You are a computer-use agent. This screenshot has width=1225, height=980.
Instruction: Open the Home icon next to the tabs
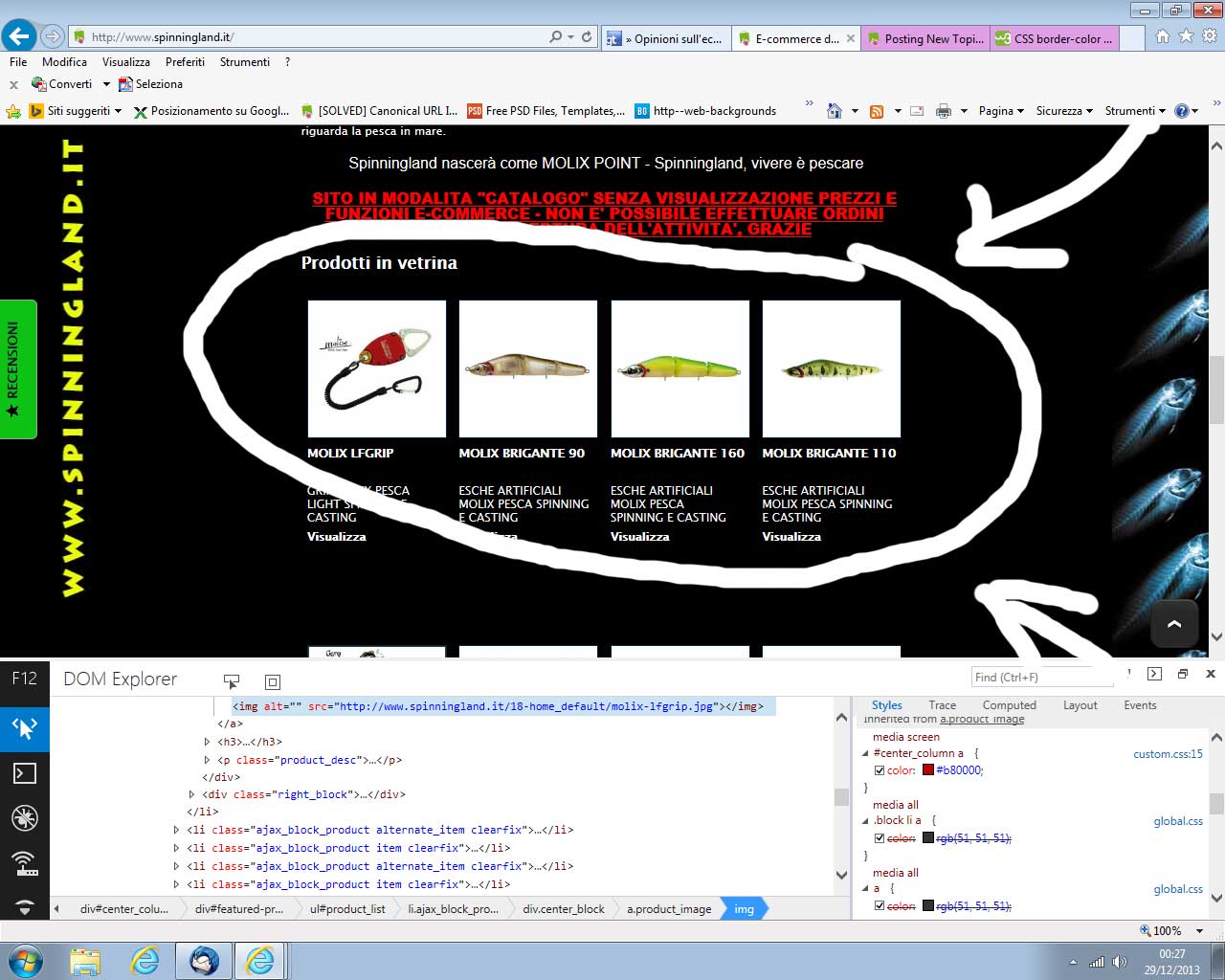pyautogui.click(x=1162, y=36)
